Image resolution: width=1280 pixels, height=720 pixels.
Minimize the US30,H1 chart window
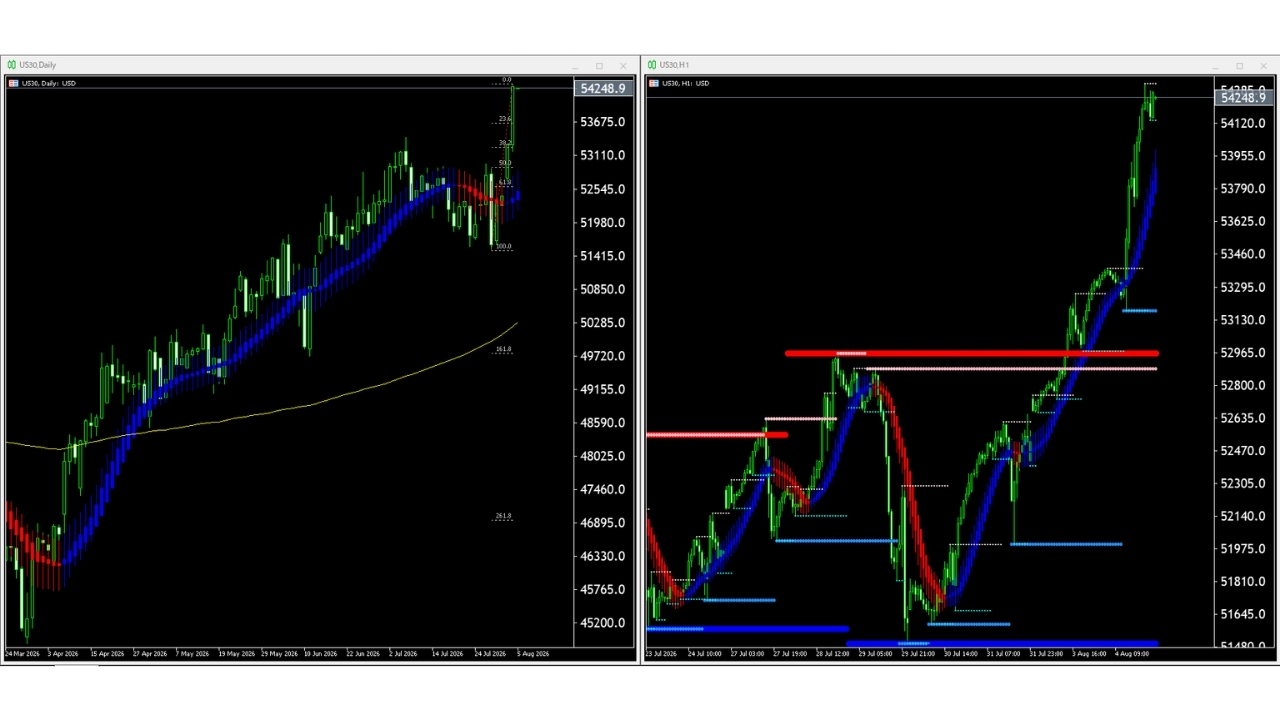click(1215, 66)
